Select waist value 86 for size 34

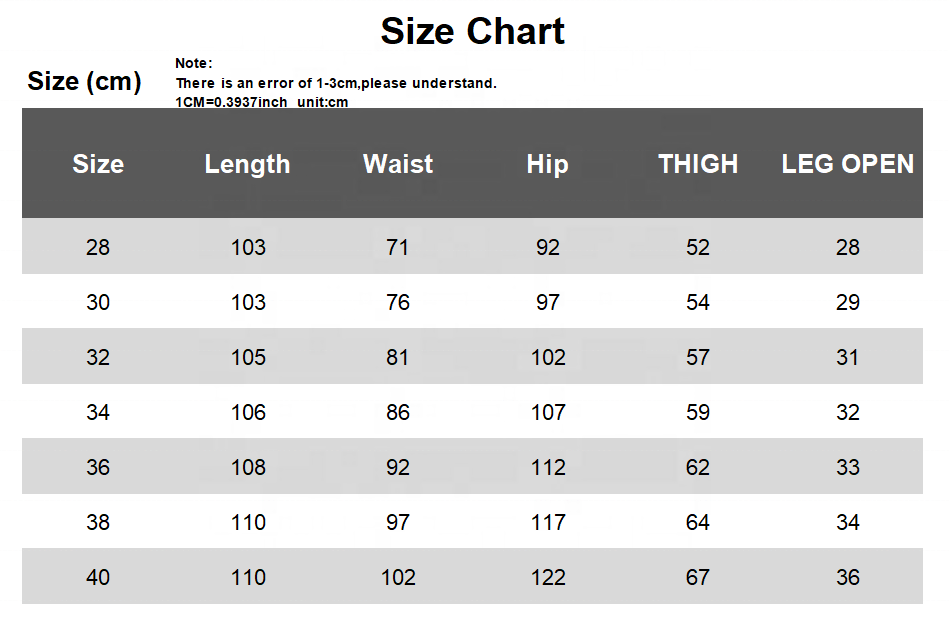click(398, 412)
